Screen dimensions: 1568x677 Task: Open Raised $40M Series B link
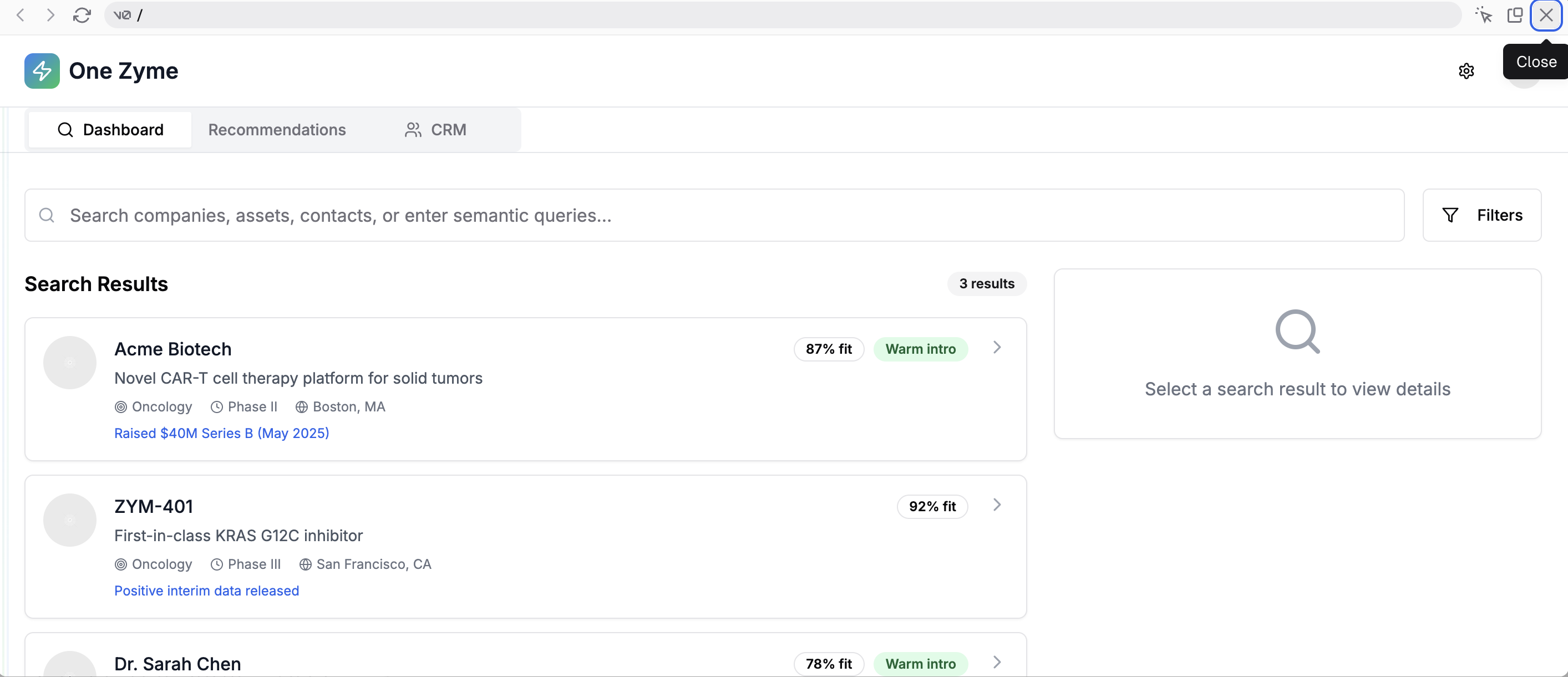pyautogui.click(x=221, y=433)
